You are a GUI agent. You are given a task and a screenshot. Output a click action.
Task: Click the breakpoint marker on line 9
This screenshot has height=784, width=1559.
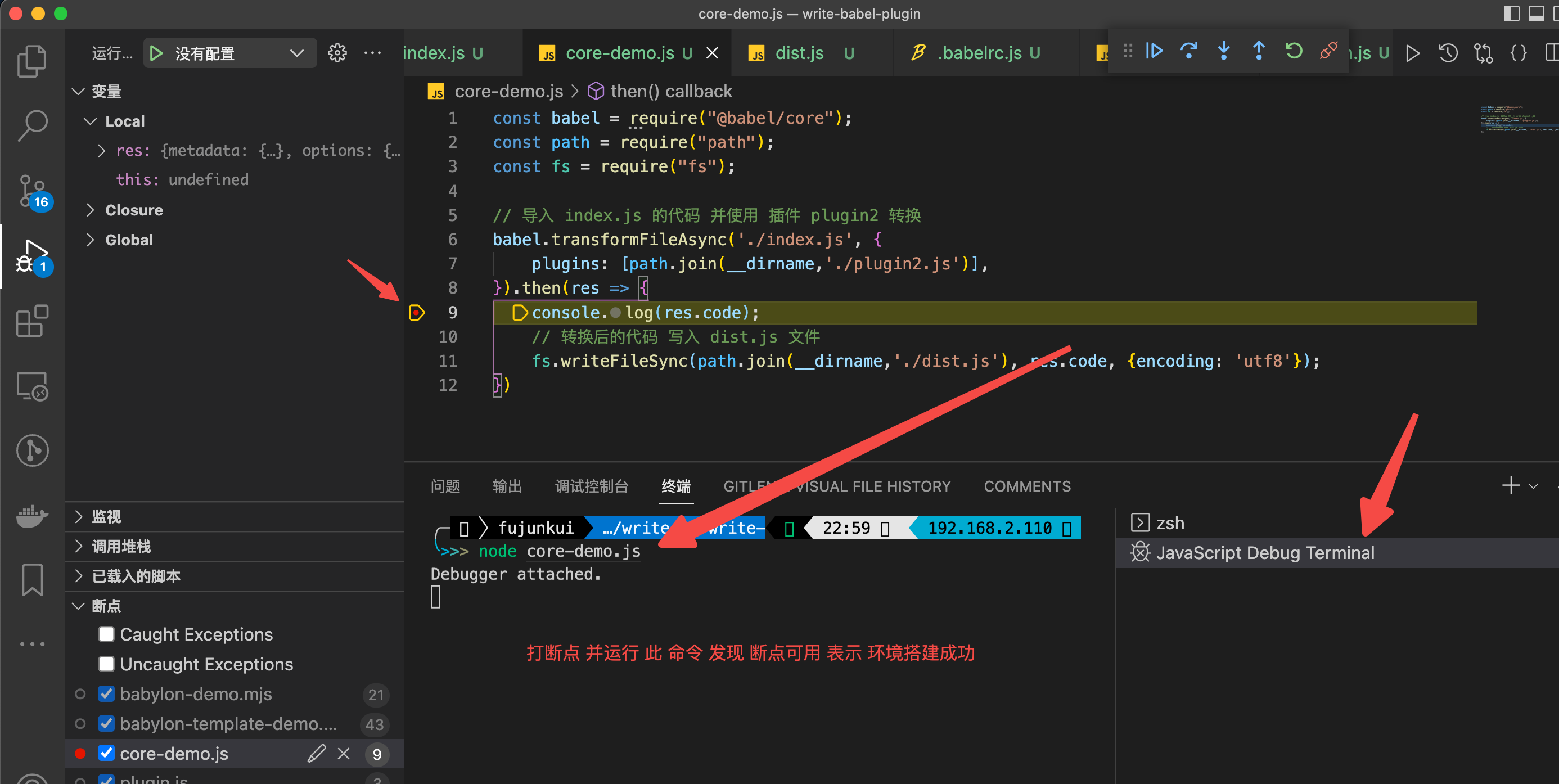click(x=417, y=312)
